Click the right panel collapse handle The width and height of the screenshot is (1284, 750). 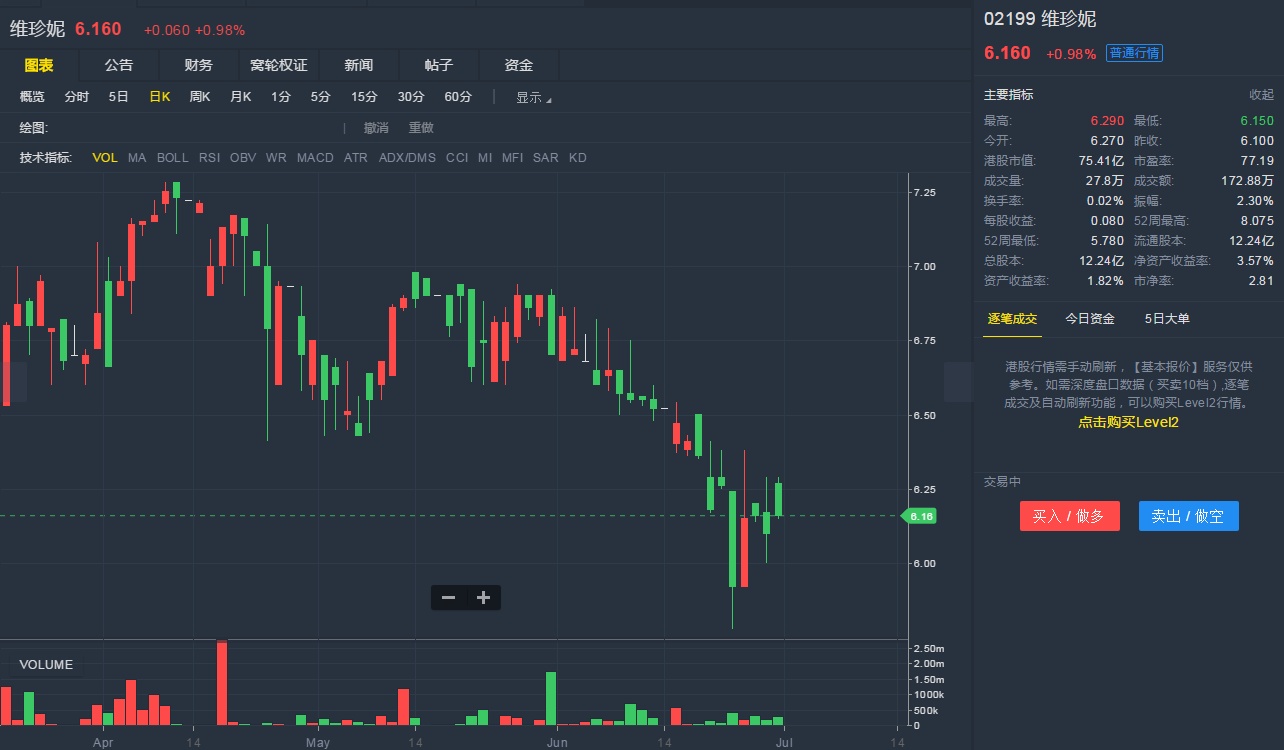click(958, 382)
